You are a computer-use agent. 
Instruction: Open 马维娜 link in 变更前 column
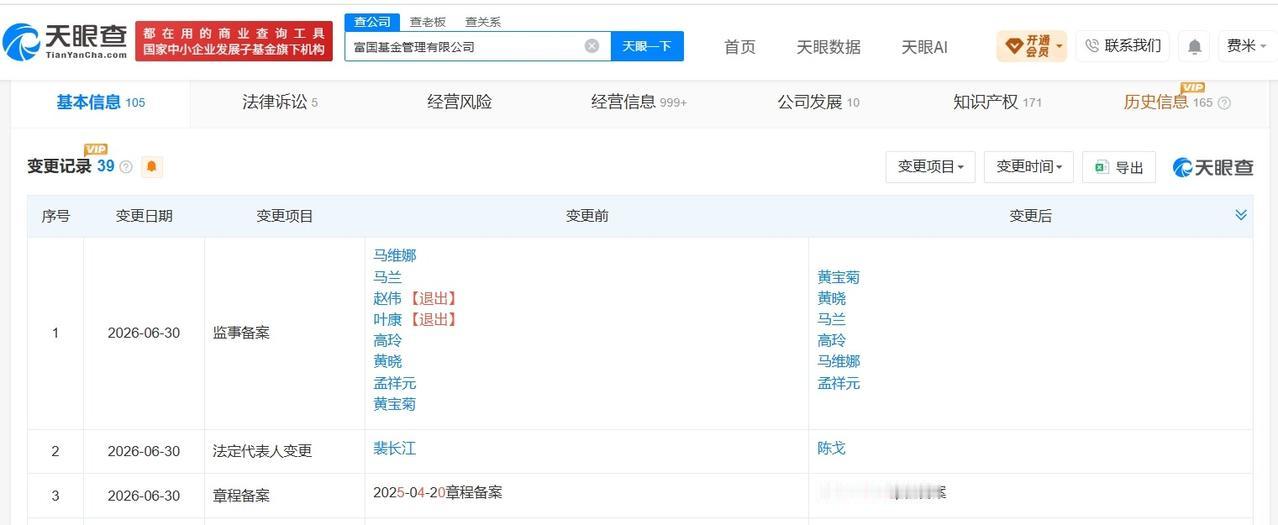pos(394,255)
